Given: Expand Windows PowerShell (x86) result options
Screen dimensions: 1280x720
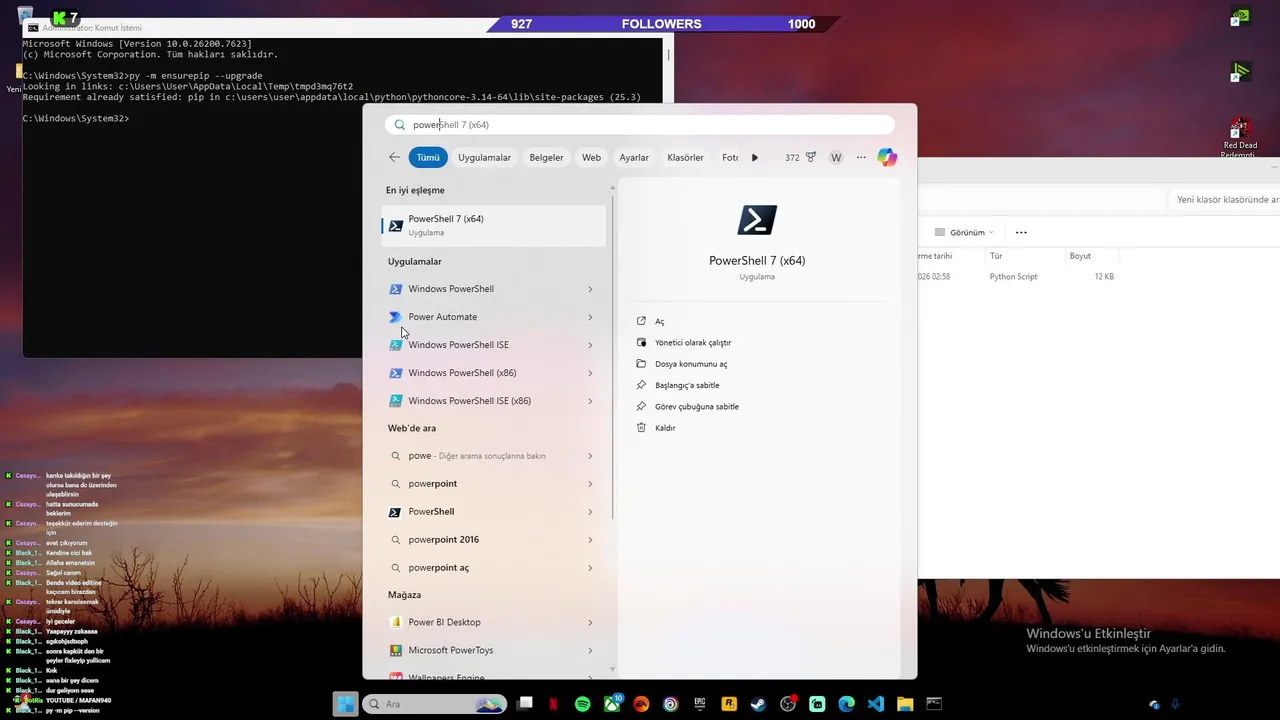Looking at the screenshot, I should 590,373.
